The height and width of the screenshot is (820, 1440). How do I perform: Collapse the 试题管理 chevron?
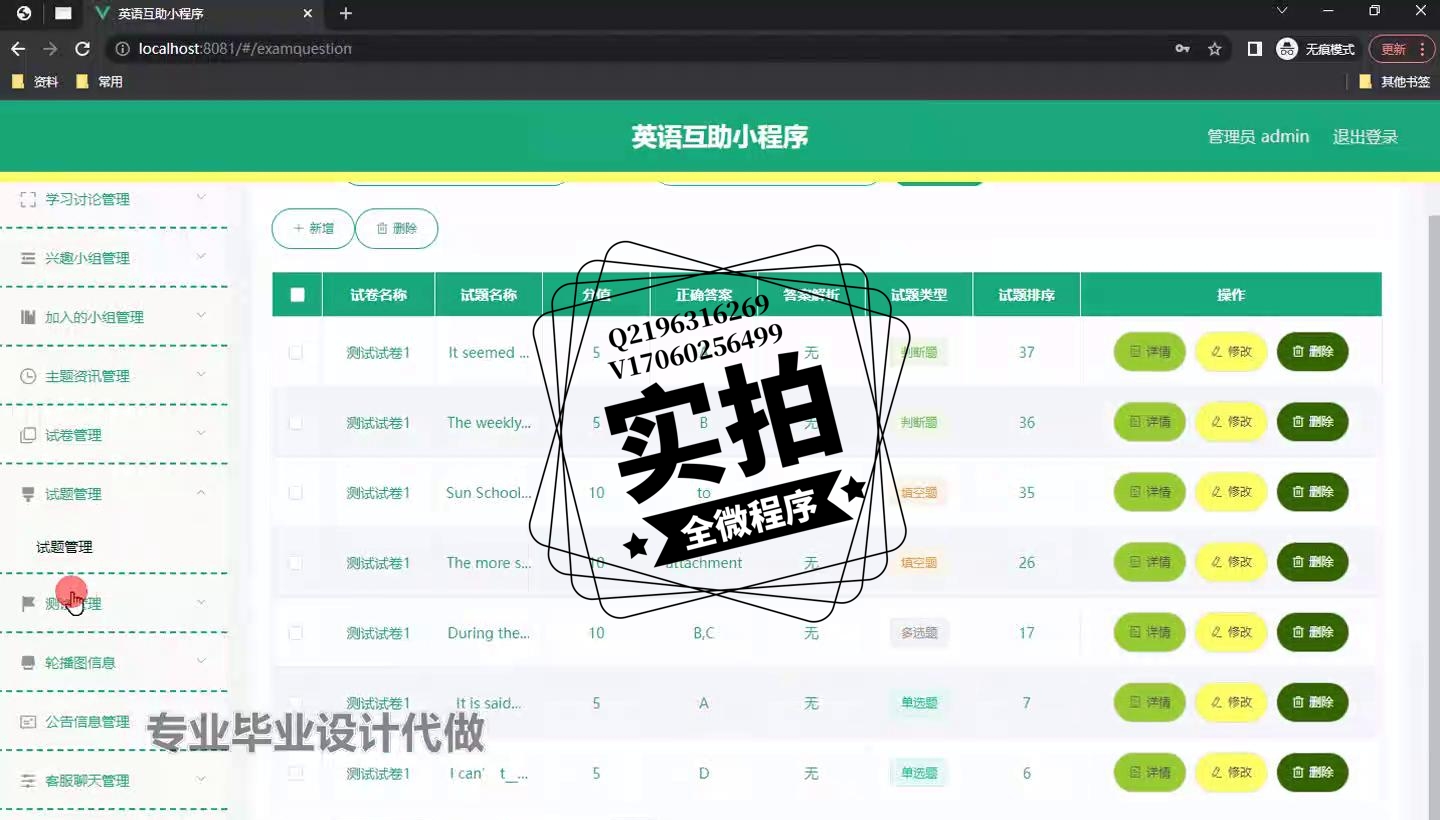[201, 492]
